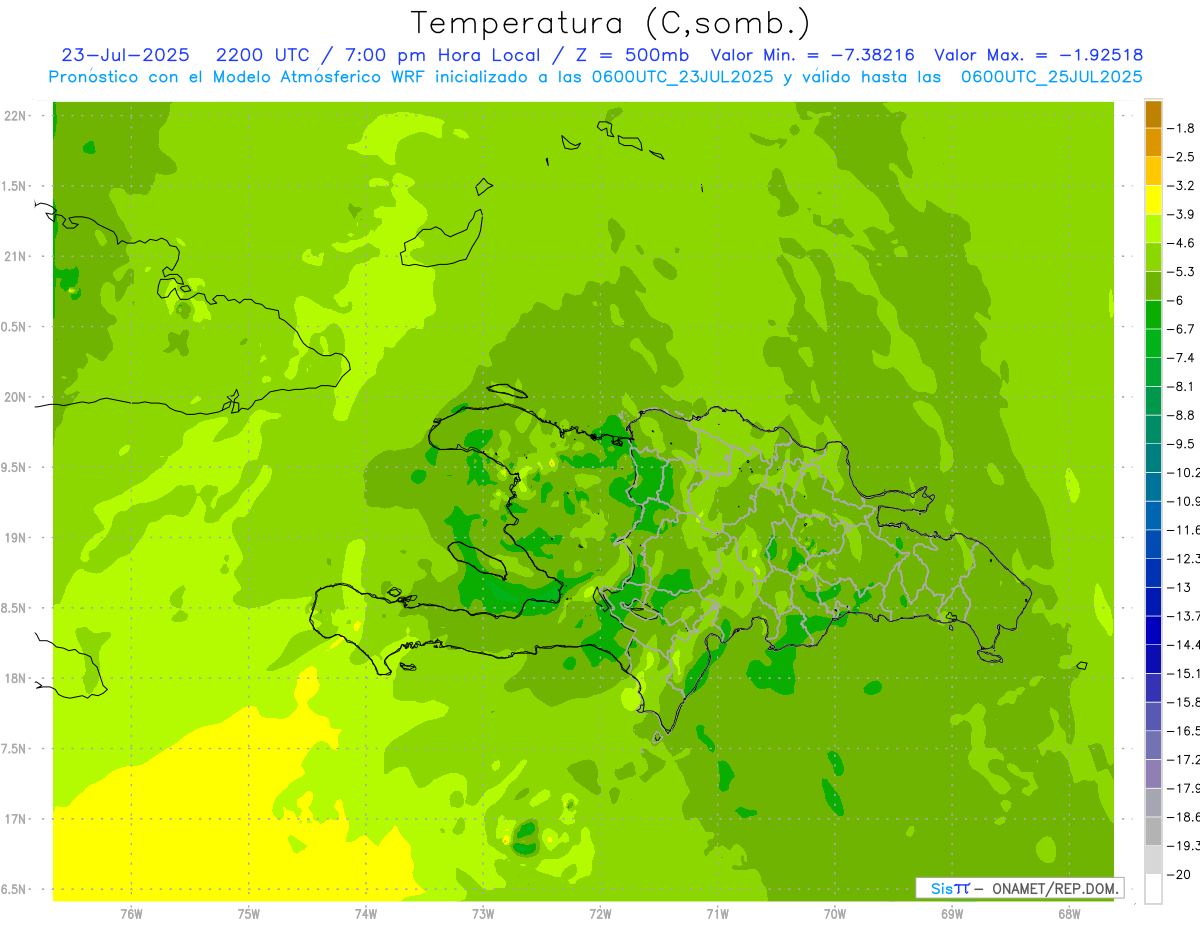Click the 69W longitude label
The width and height of the screenshot is (1200, 927).
coord(951,914)
